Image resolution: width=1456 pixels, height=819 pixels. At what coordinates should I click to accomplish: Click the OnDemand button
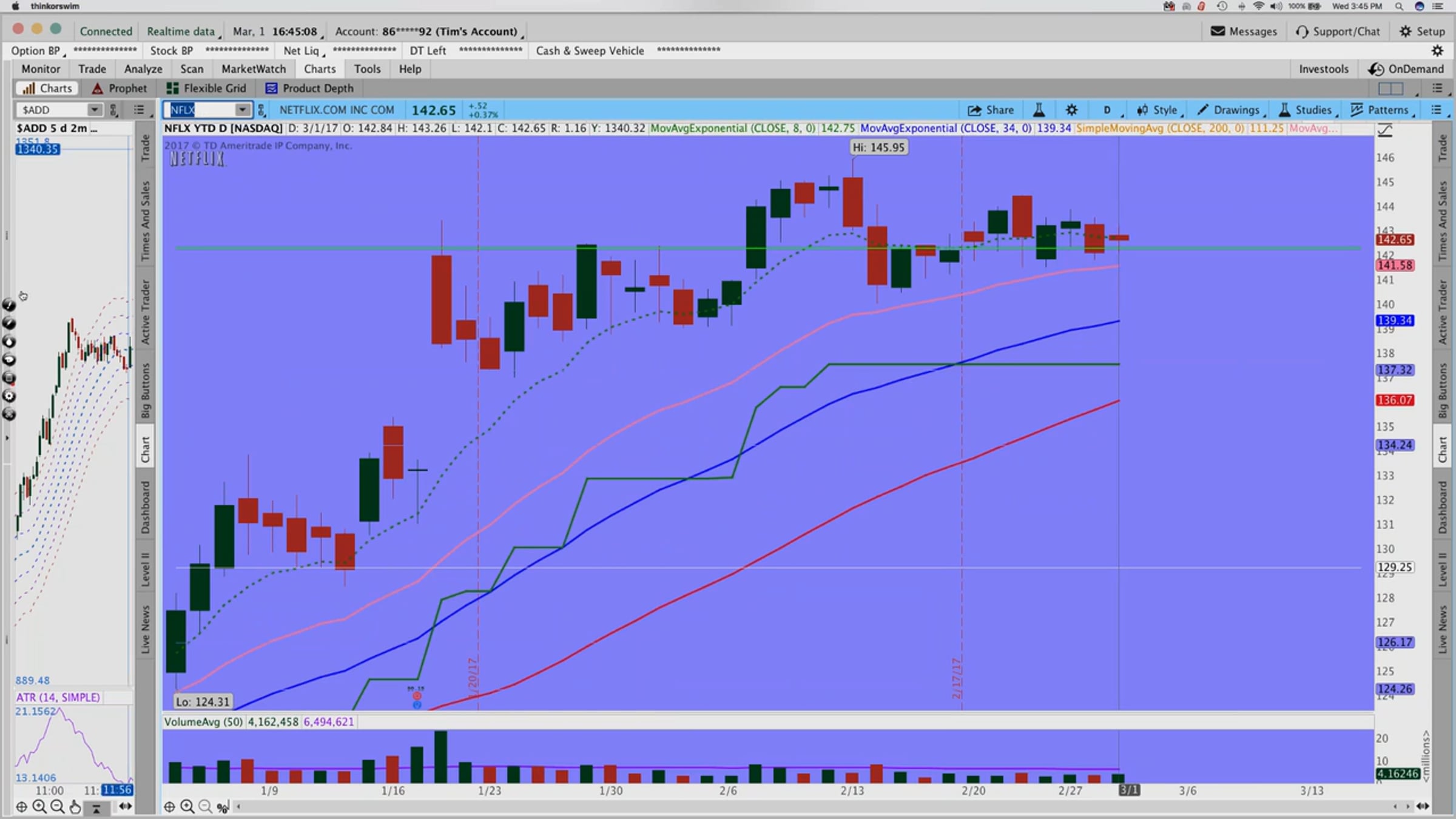tap(1406, 69)
